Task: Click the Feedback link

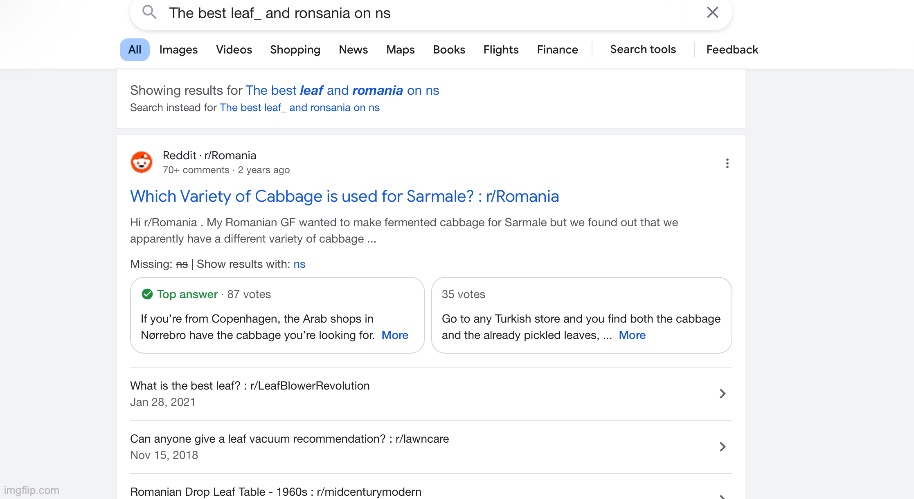Action: point(731,49)
